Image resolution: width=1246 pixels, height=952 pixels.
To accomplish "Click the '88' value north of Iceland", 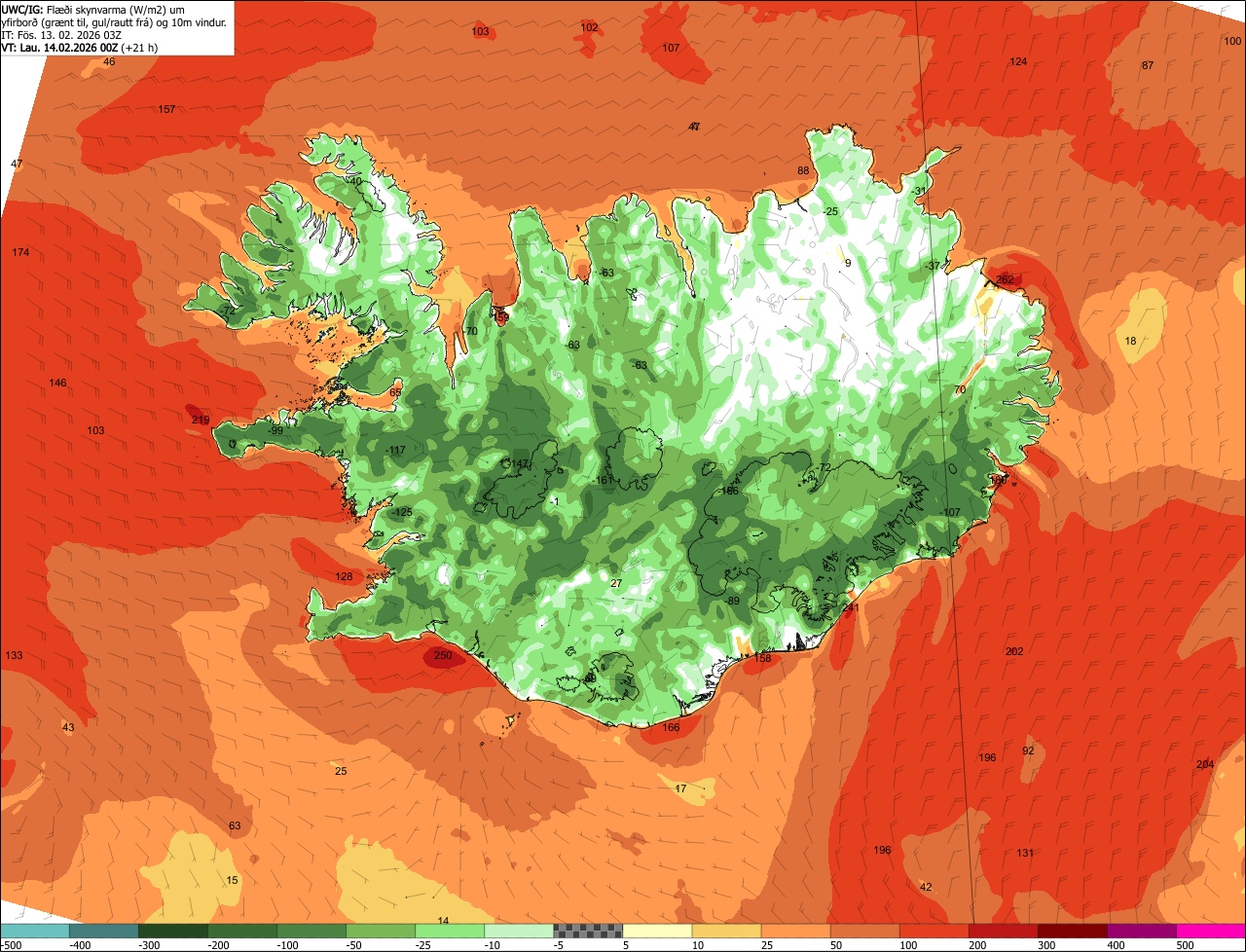I will coord(803,170).
